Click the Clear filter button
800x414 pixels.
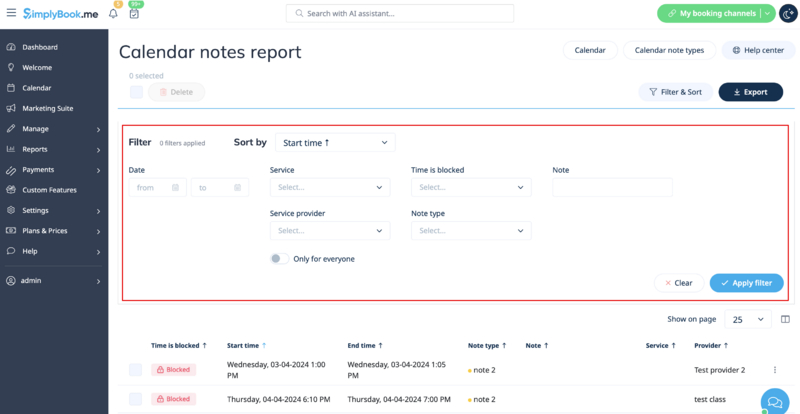tap(679, 283)
